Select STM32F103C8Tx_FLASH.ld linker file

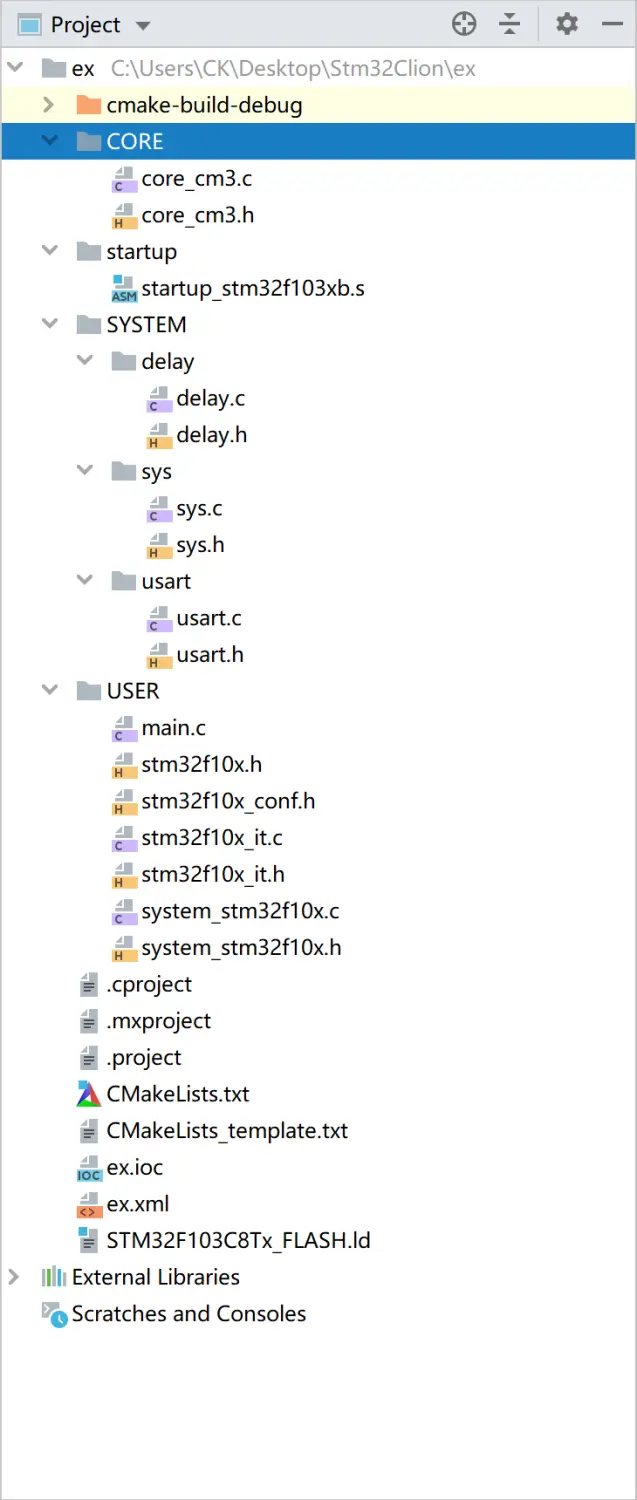238,1241
